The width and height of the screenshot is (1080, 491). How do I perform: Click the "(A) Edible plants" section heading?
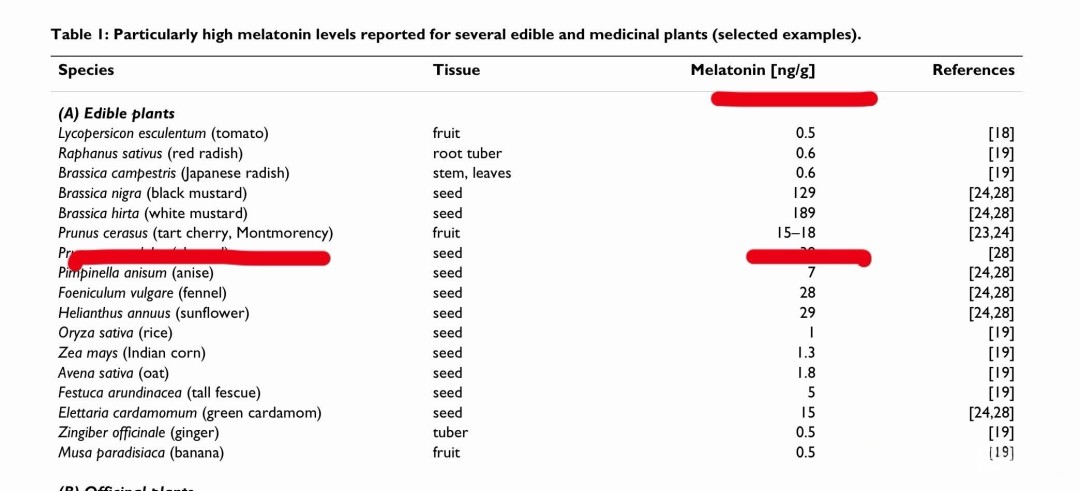tap(116, 113)
